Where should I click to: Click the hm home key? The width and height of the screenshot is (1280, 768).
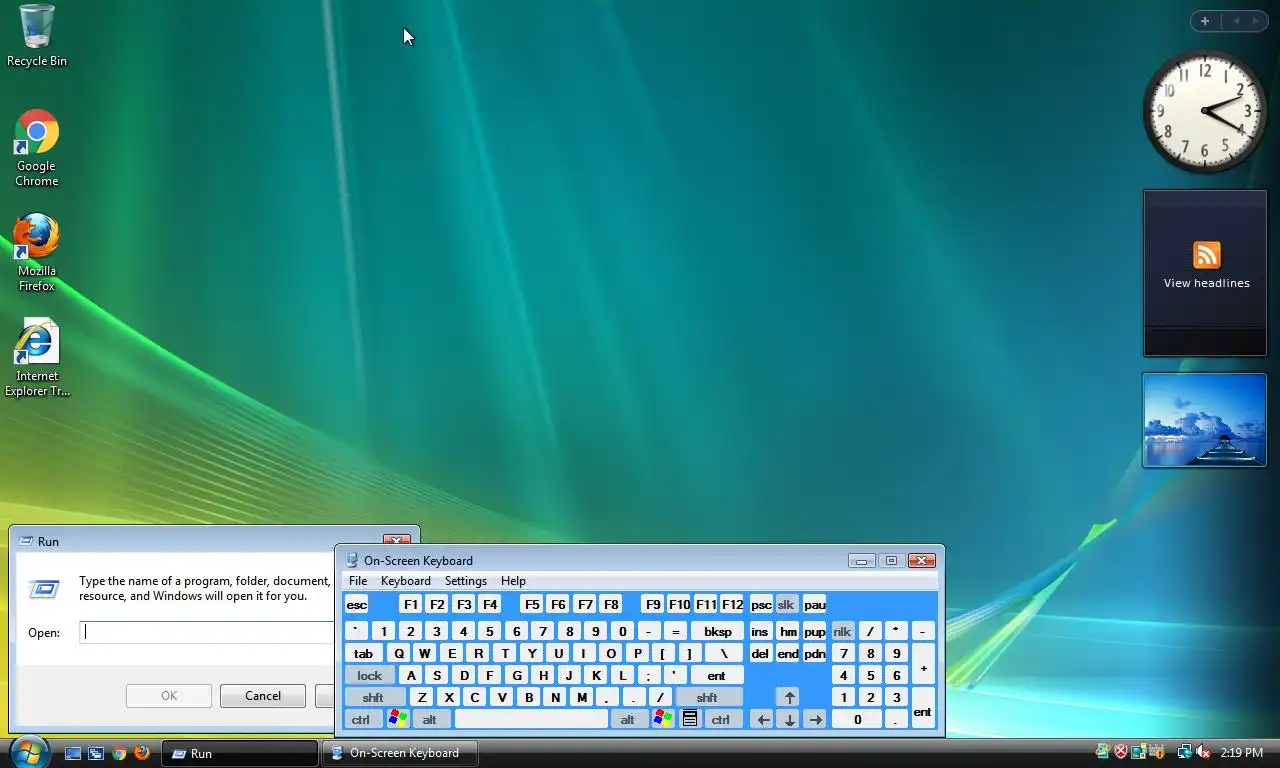pyautogui.click(x=788, y=631)
